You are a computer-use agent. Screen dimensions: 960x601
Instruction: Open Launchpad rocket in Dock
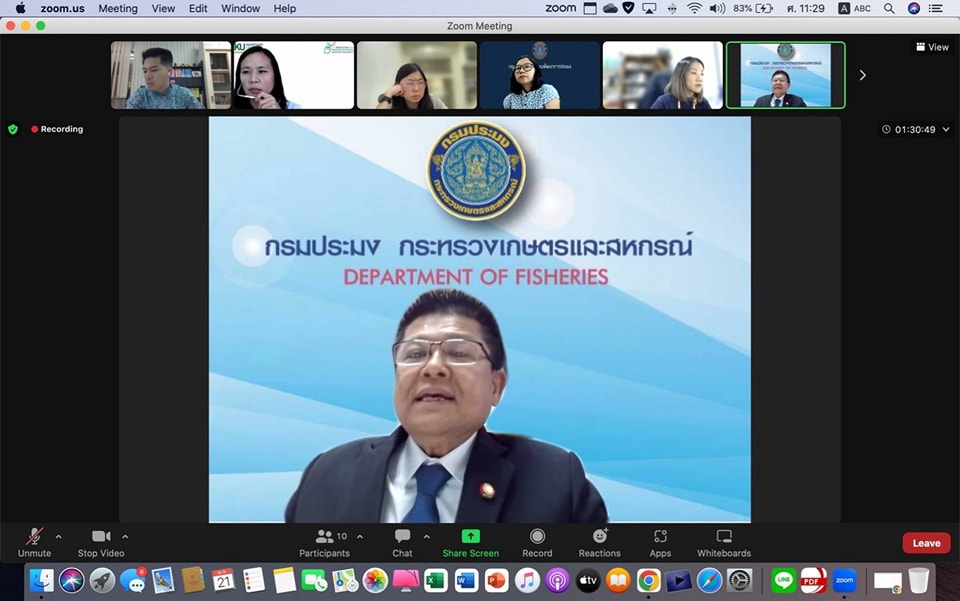coord(102,580)
